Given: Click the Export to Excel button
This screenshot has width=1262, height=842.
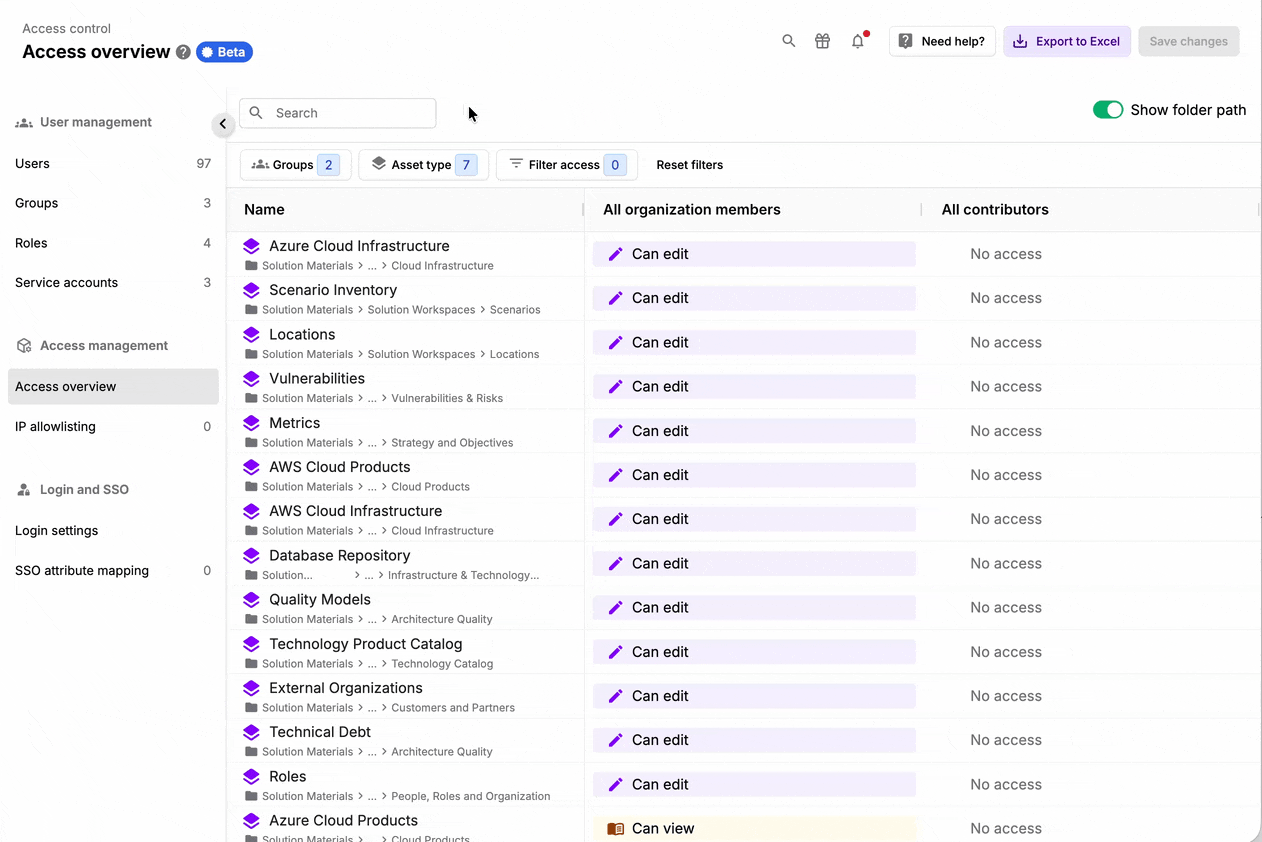Looking at the screenshot, I should point(1067,41).
